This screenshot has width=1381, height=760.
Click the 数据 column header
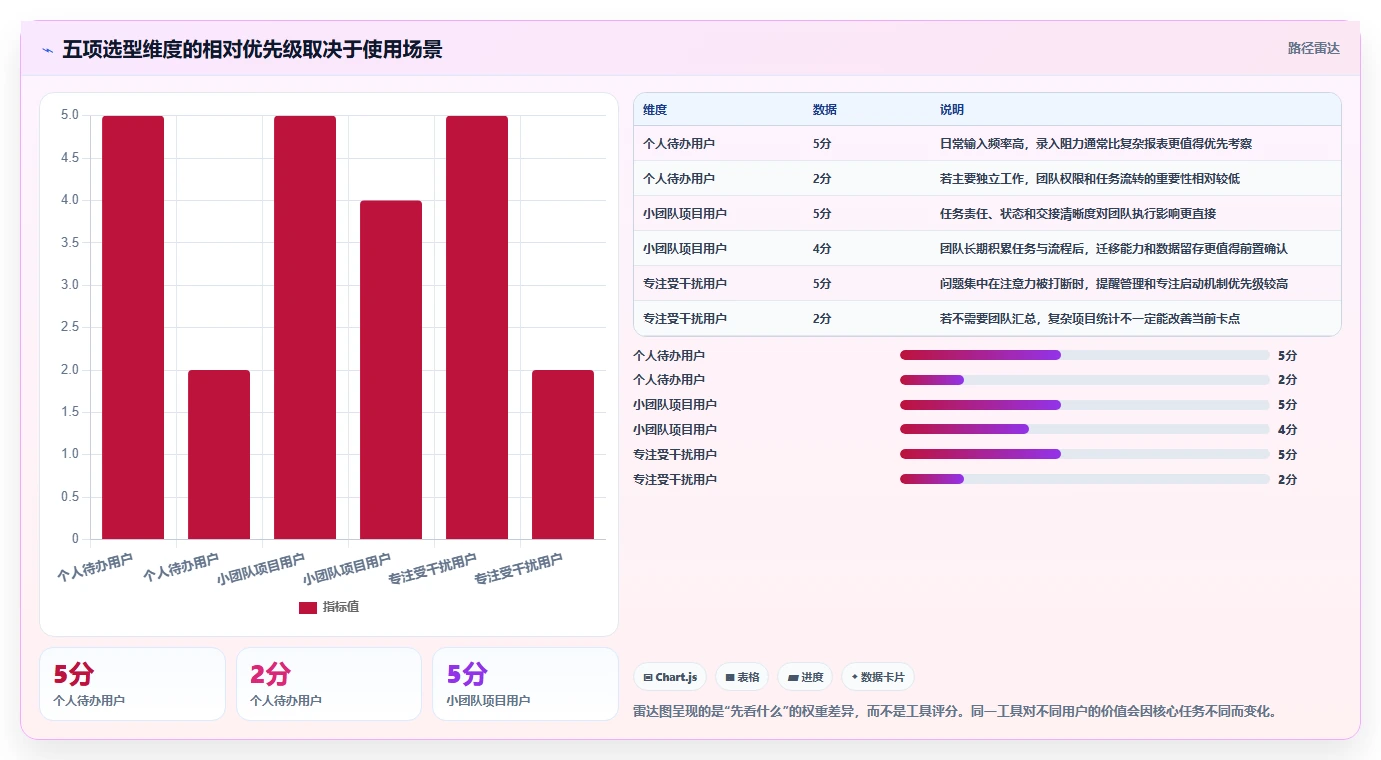(x=825, y=110)
